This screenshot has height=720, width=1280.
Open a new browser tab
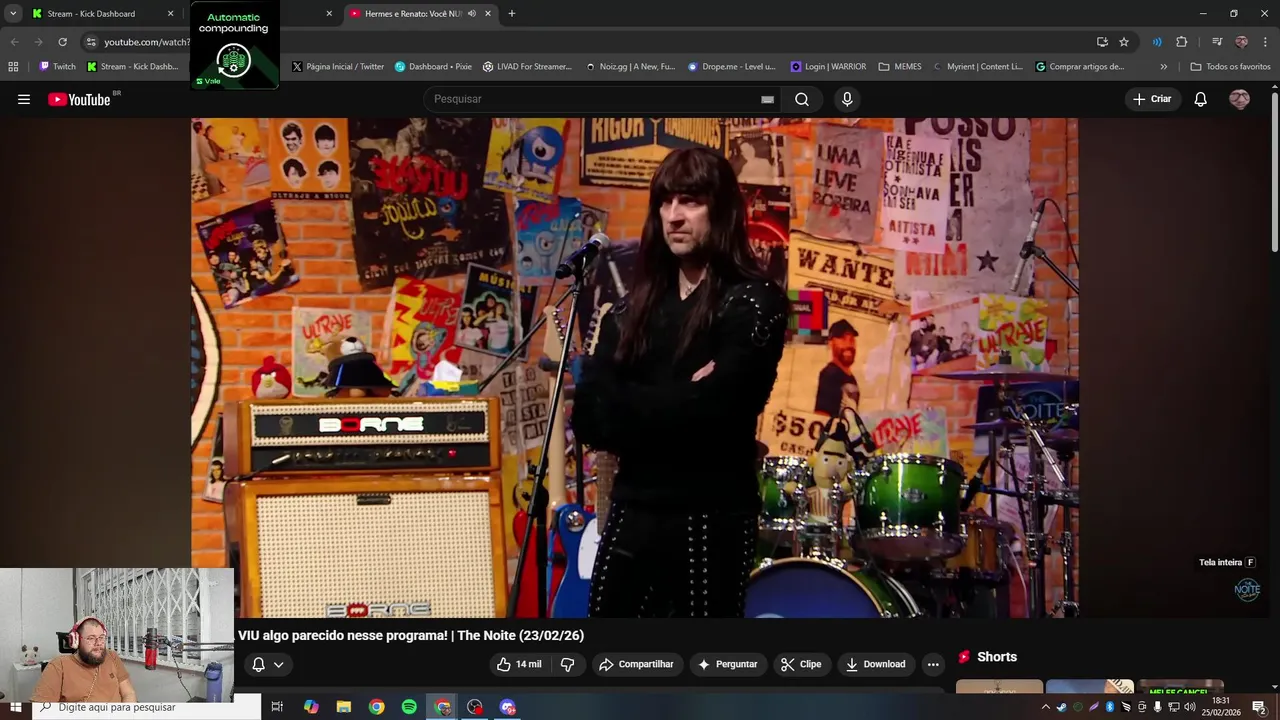pos(512,14)
